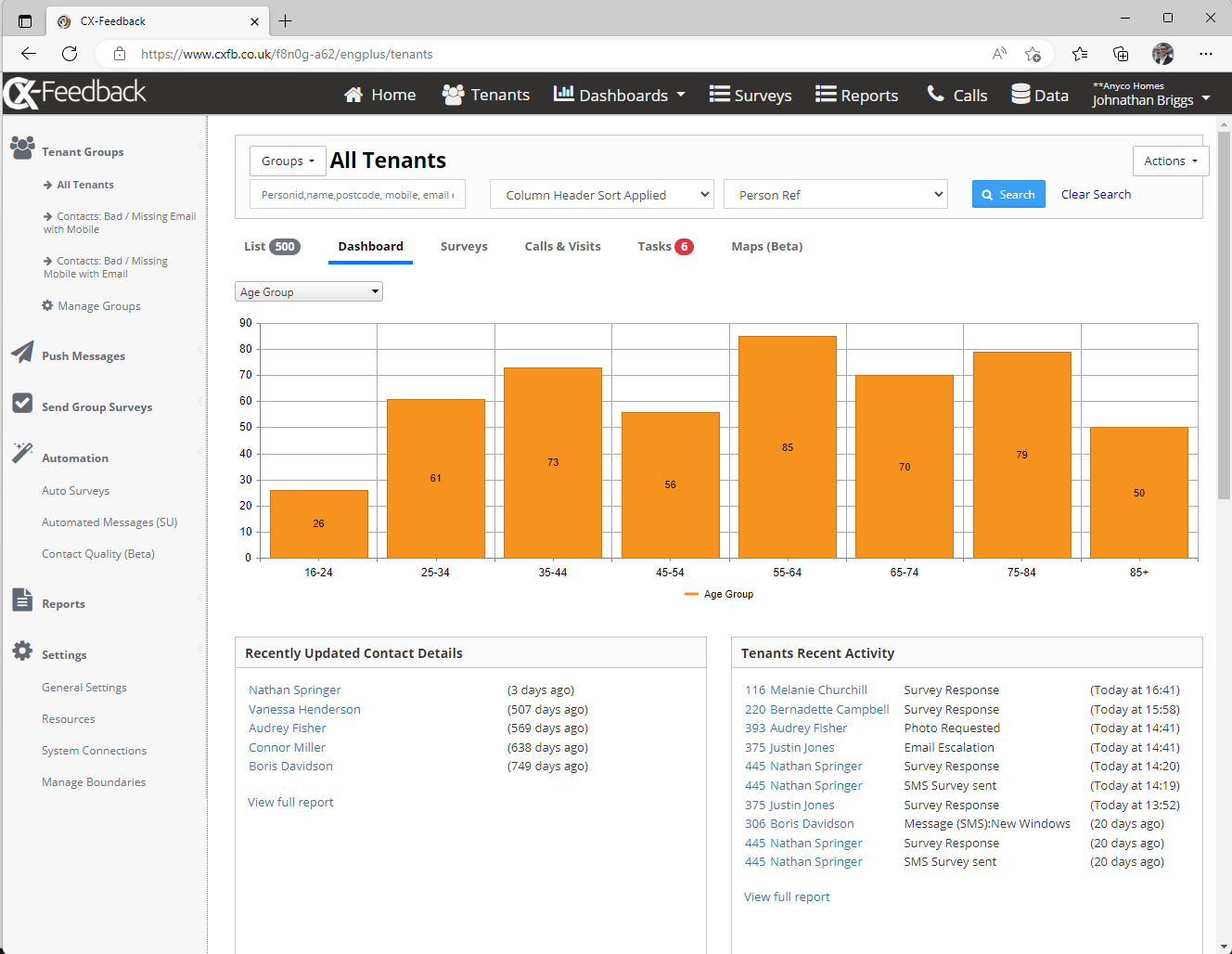
Task: Open browser settings ellipsis menu
Action: [x=1206, y=54]
